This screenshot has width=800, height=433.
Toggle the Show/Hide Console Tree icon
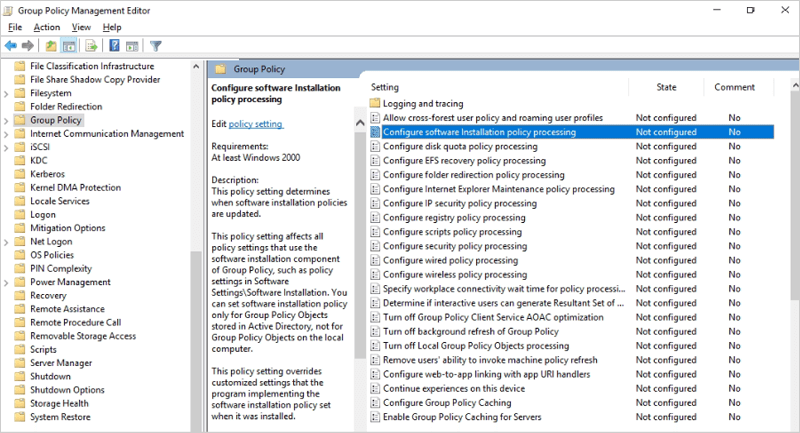click(69, 46)
